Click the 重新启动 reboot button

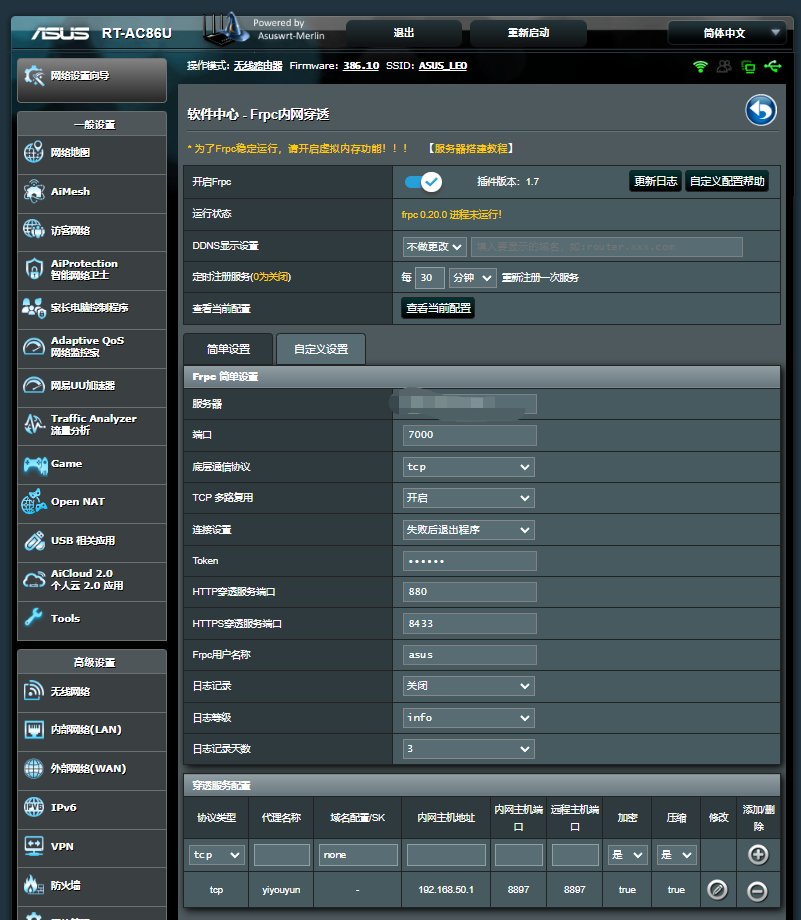528,33
